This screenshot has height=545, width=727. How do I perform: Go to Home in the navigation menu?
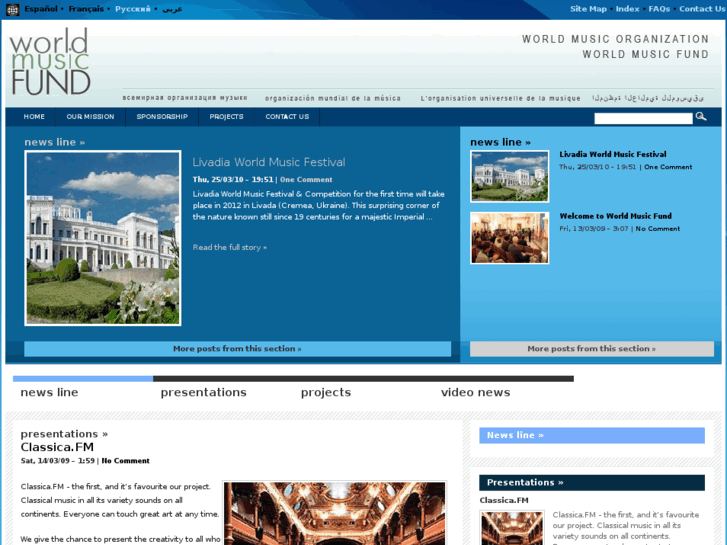pos(34,116)
